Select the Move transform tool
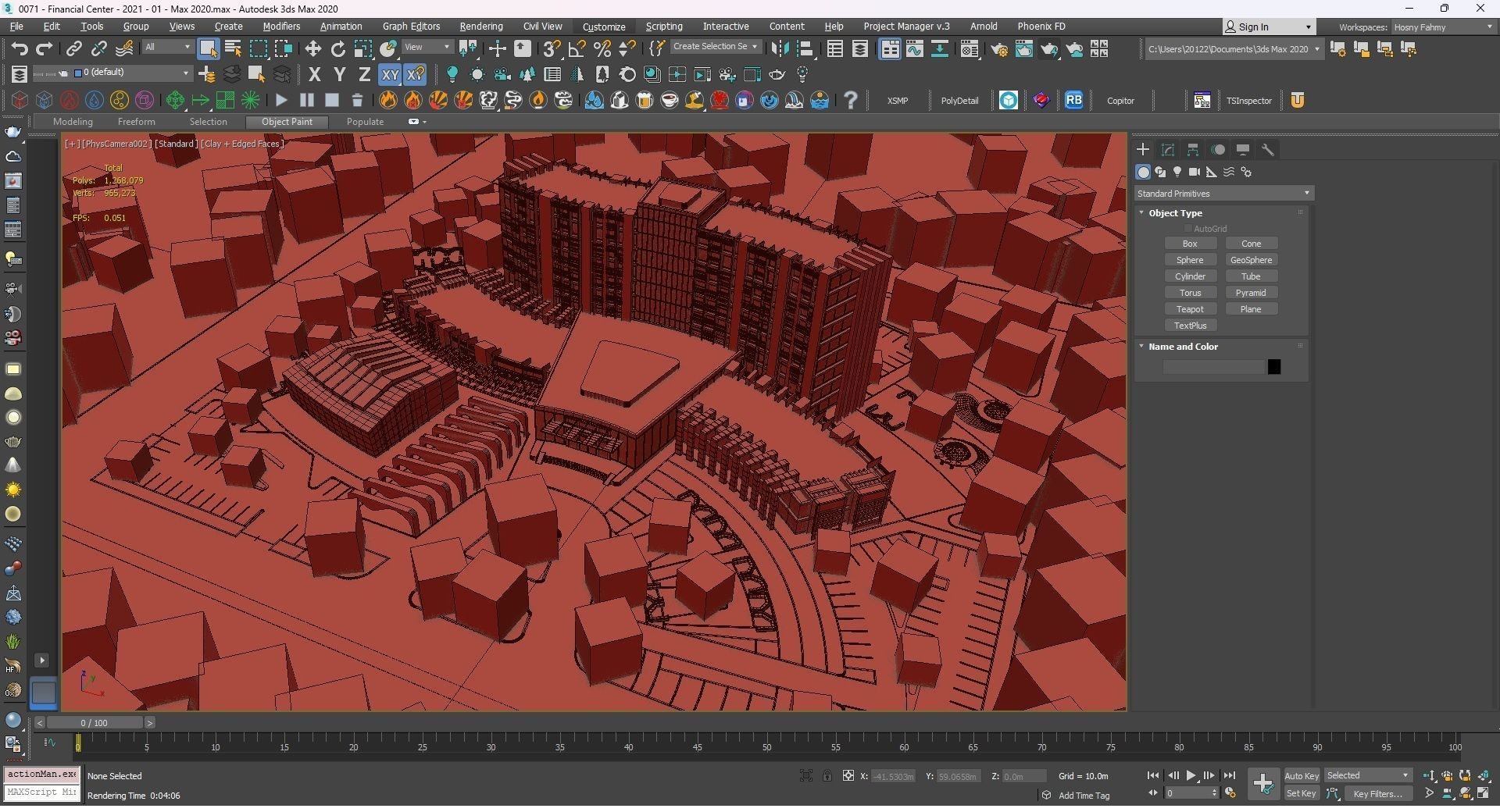This screenshot has height=812, width=1500. pyautogui.click(x=312, y=49)
